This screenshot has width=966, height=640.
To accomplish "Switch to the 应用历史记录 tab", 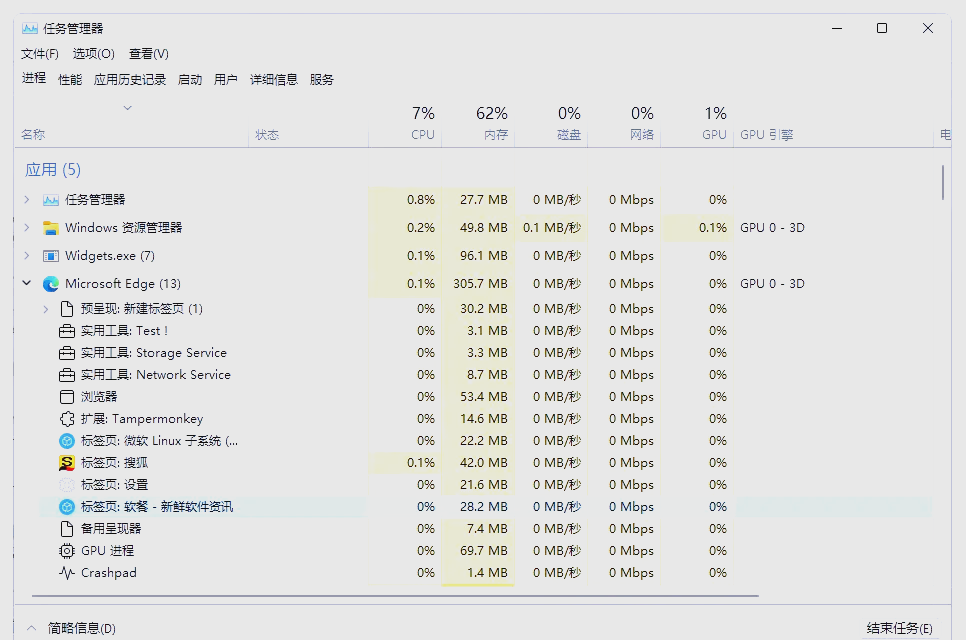I will 130,79.
